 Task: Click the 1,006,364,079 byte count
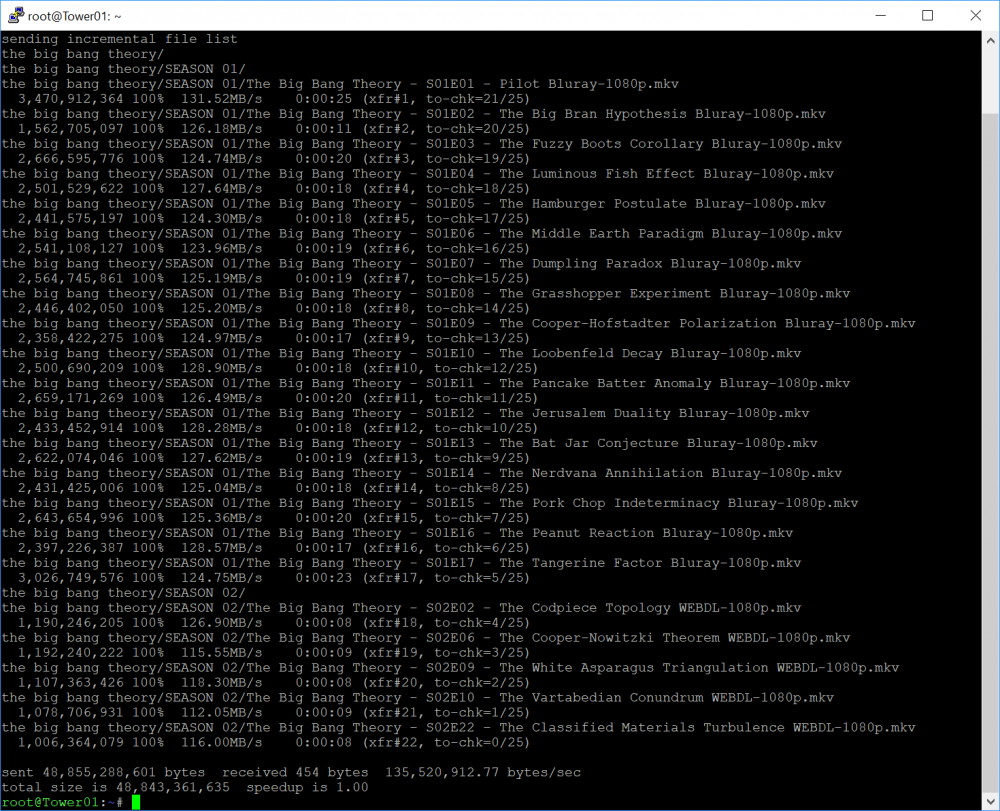point(70,743)
